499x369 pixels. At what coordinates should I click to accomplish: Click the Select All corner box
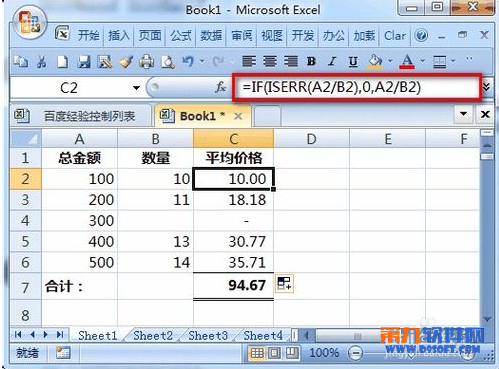26,139
